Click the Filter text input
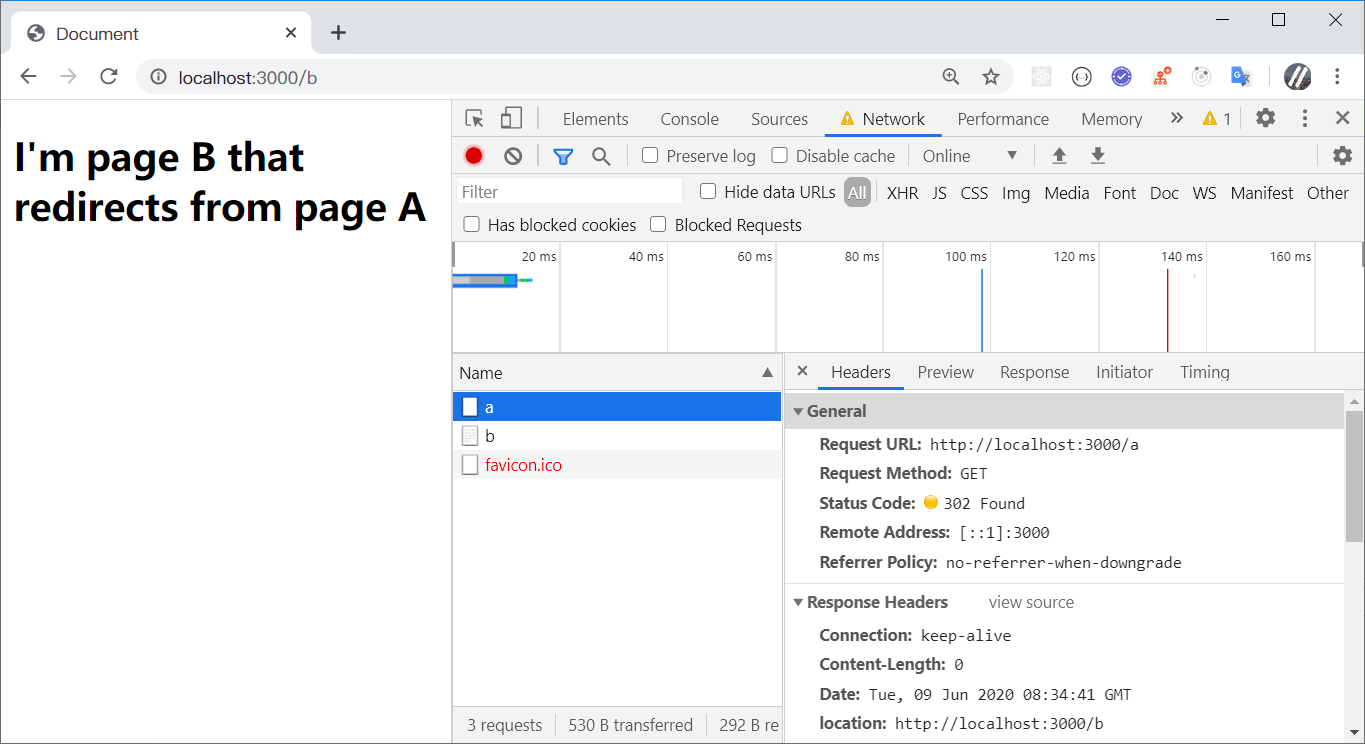Screen dimensions: 1365x744 coord(570,192)
